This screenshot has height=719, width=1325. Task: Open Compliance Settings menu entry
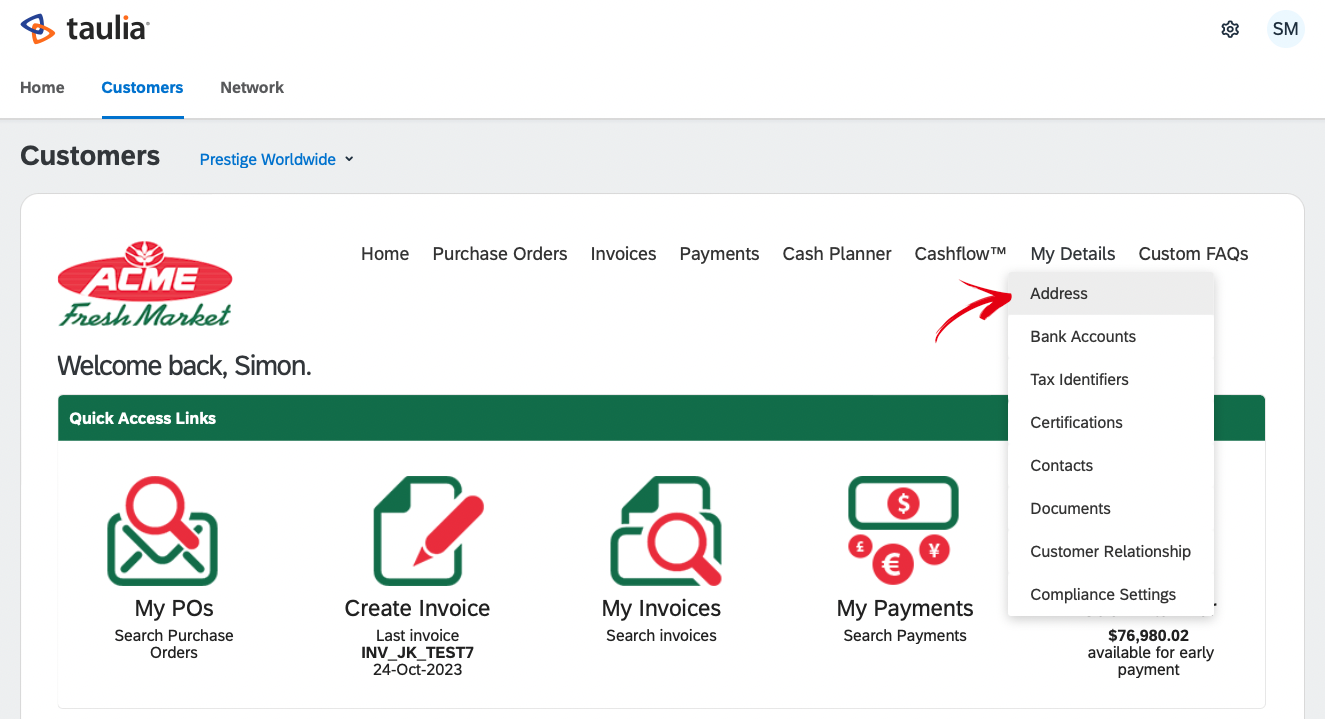pyautogui.click(x=1111, y=594)
